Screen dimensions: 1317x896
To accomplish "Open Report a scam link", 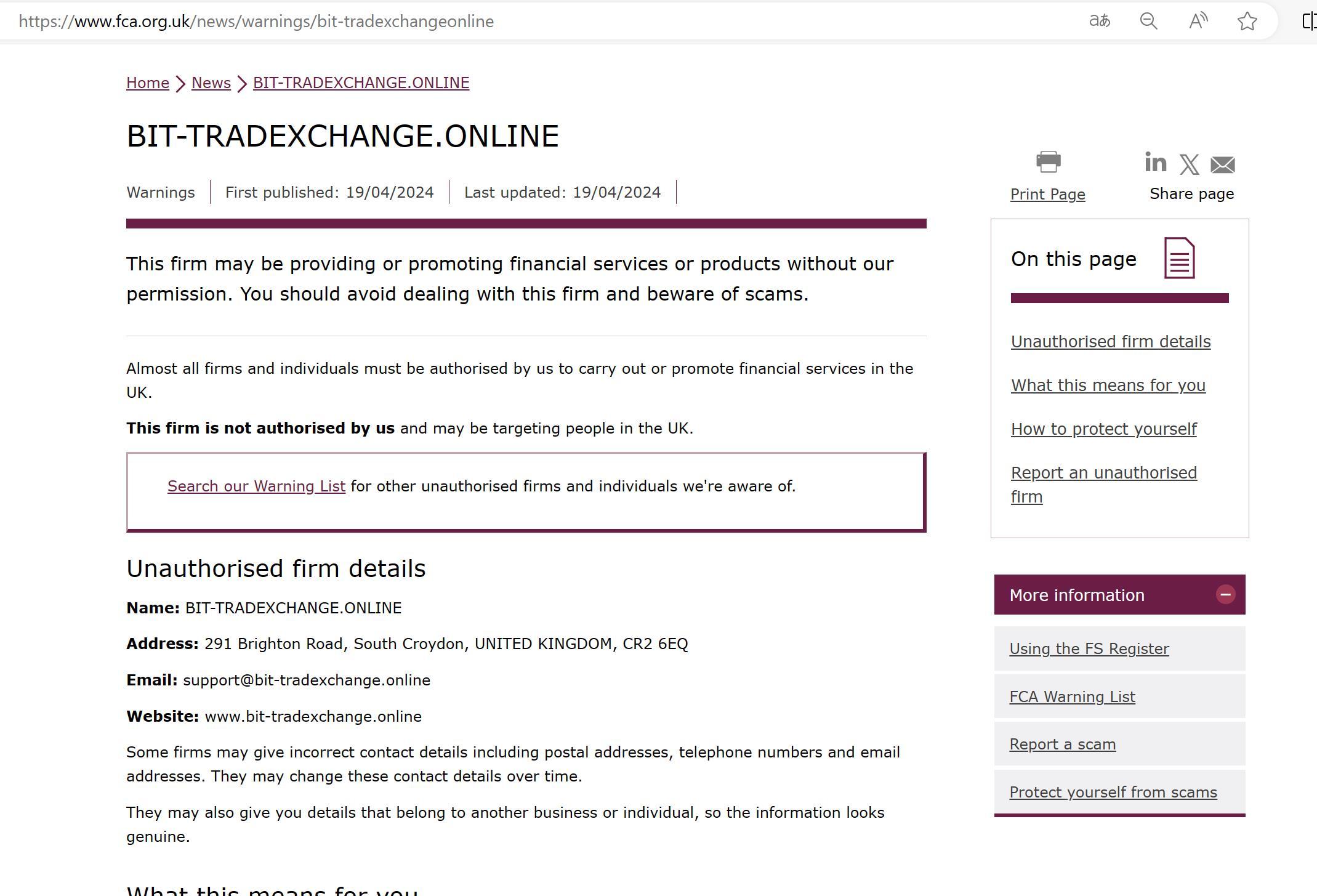I will point(1062,745).
